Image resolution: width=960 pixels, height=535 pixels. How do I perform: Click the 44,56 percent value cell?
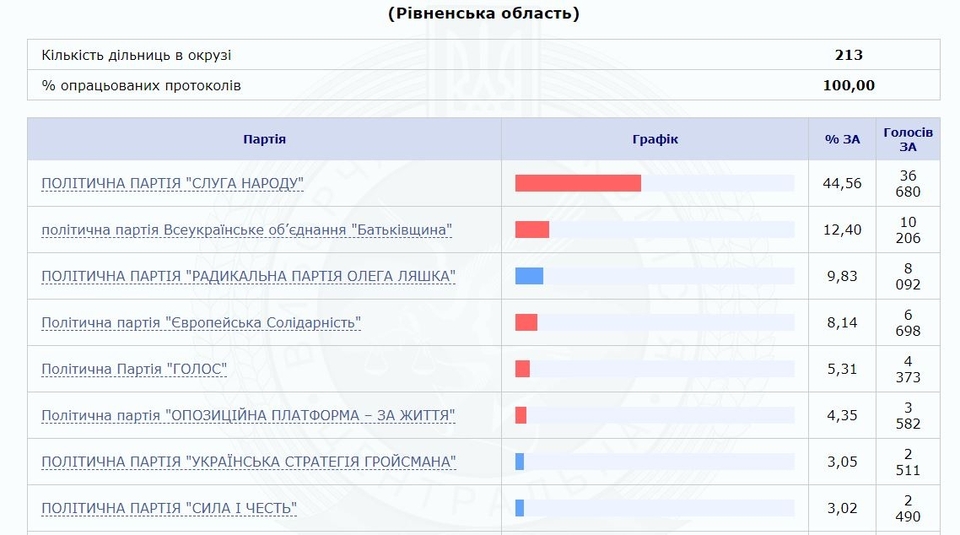pyautogui.click(x=842, y=183)
